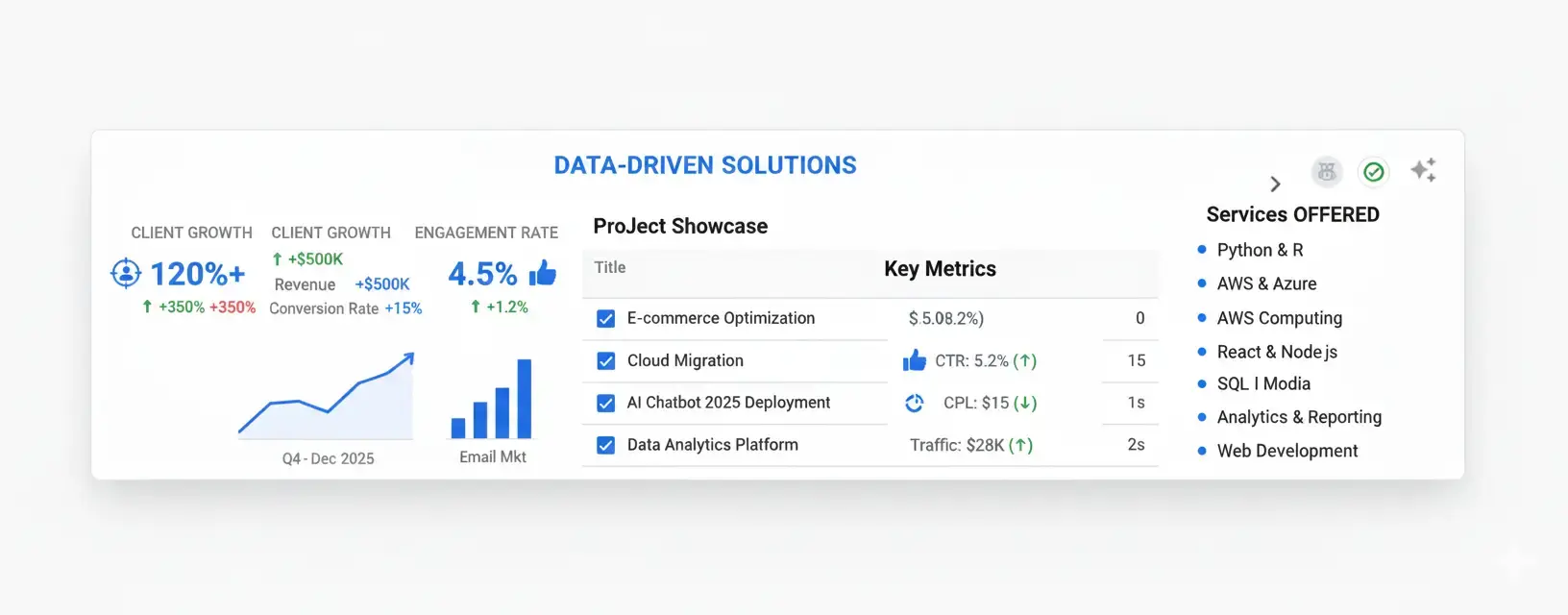Click the AWS & Azure service item
Screen dimensions: 1568x615
point(1266,283)
